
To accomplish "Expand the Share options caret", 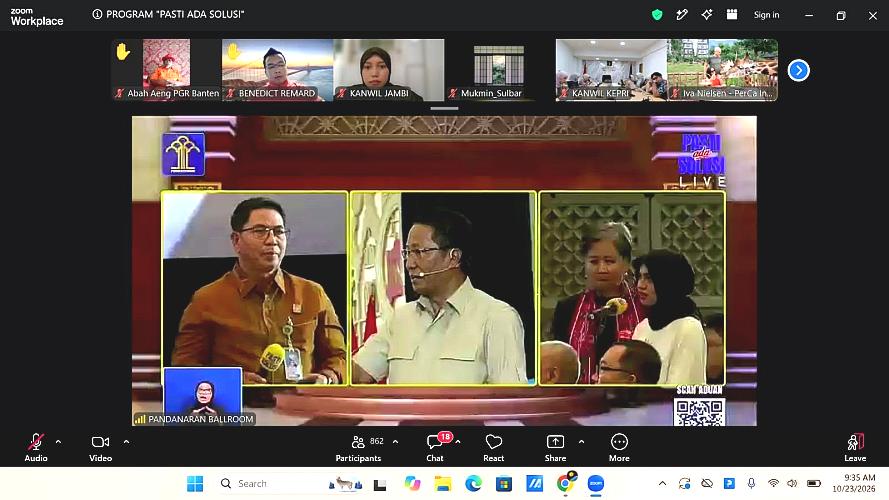I will point(581,442).
